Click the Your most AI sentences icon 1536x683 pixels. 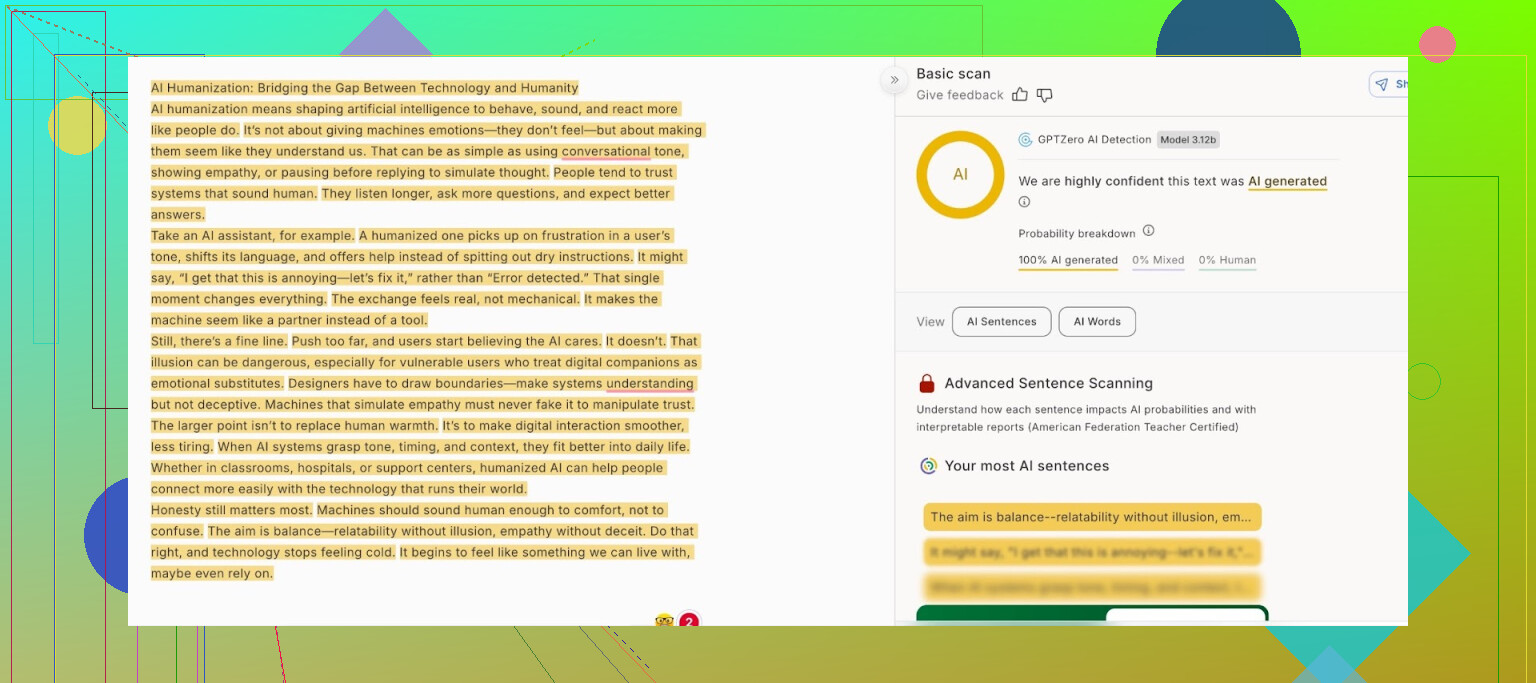[928, 466]
